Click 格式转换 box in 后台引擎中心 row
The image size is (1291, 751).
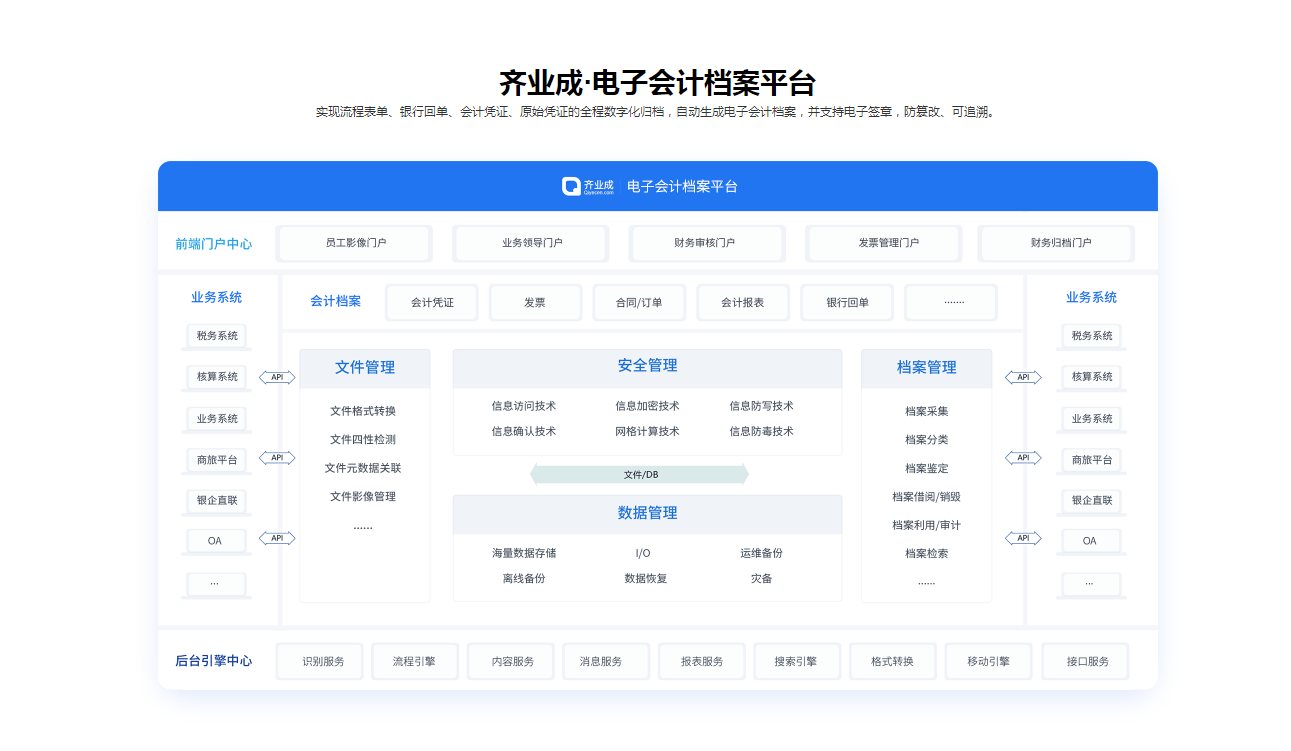tap(892, 662)
